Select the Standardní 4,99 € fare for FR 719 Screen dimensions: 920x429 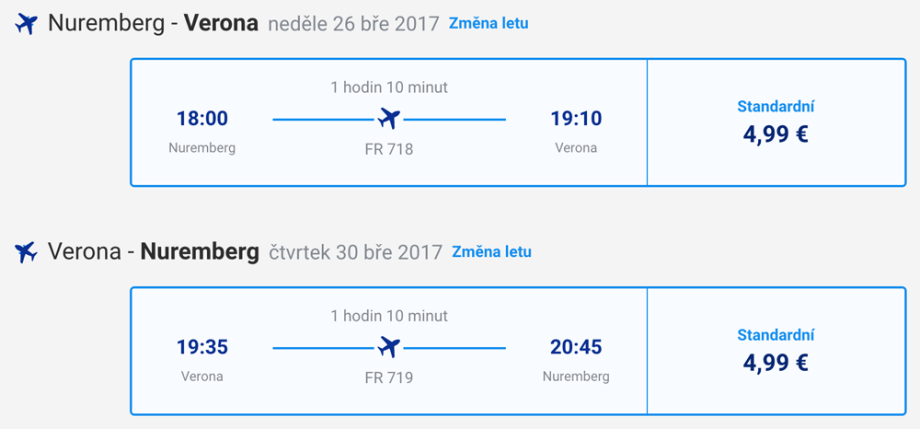[776, 351]
